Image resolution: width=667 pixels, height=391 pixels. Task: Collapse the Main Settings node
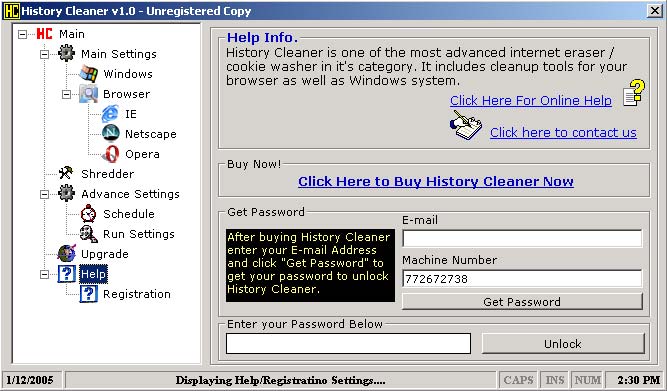(x=44, y=54)
